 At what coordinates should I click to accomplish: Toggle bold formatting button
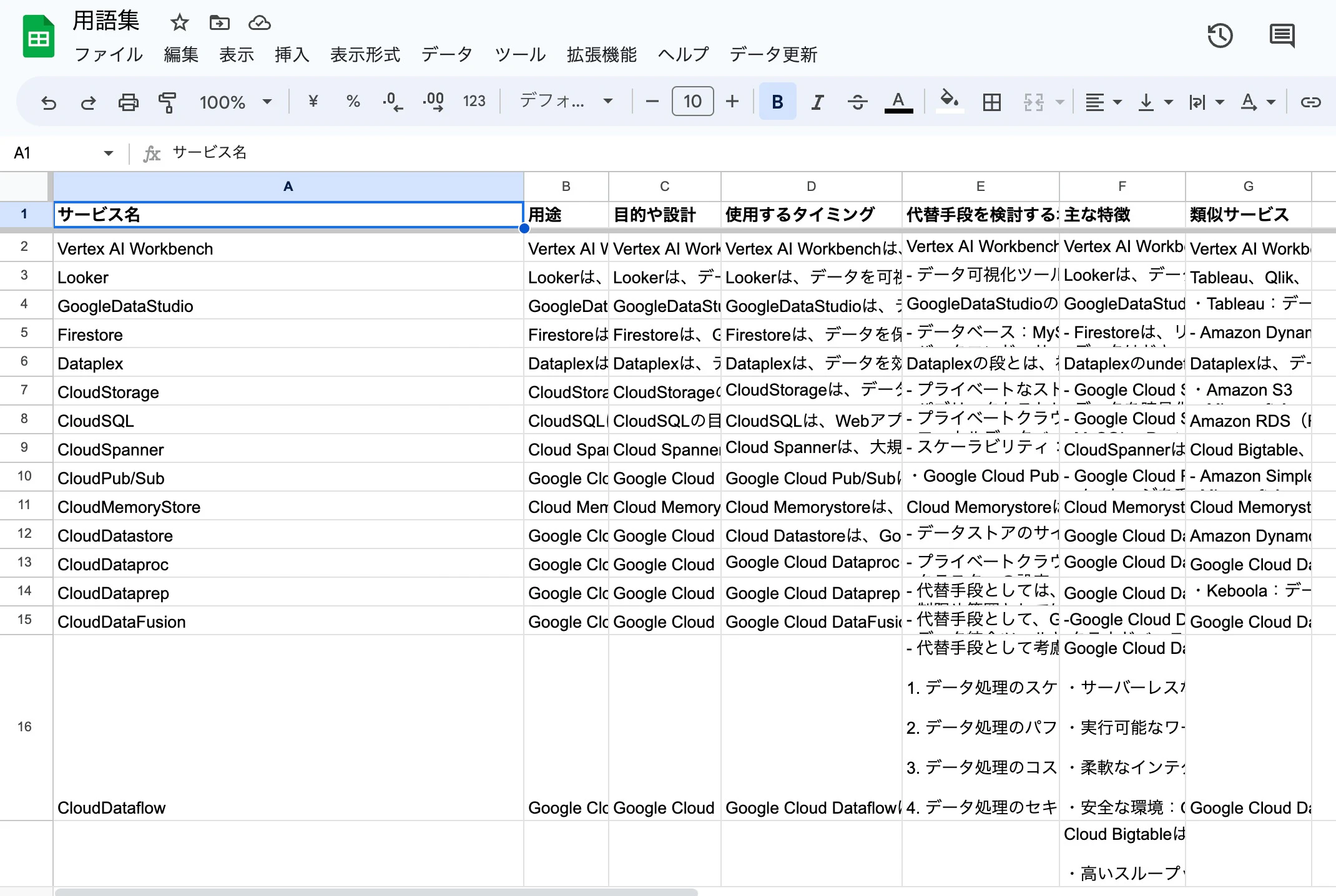tap(777, 101)
